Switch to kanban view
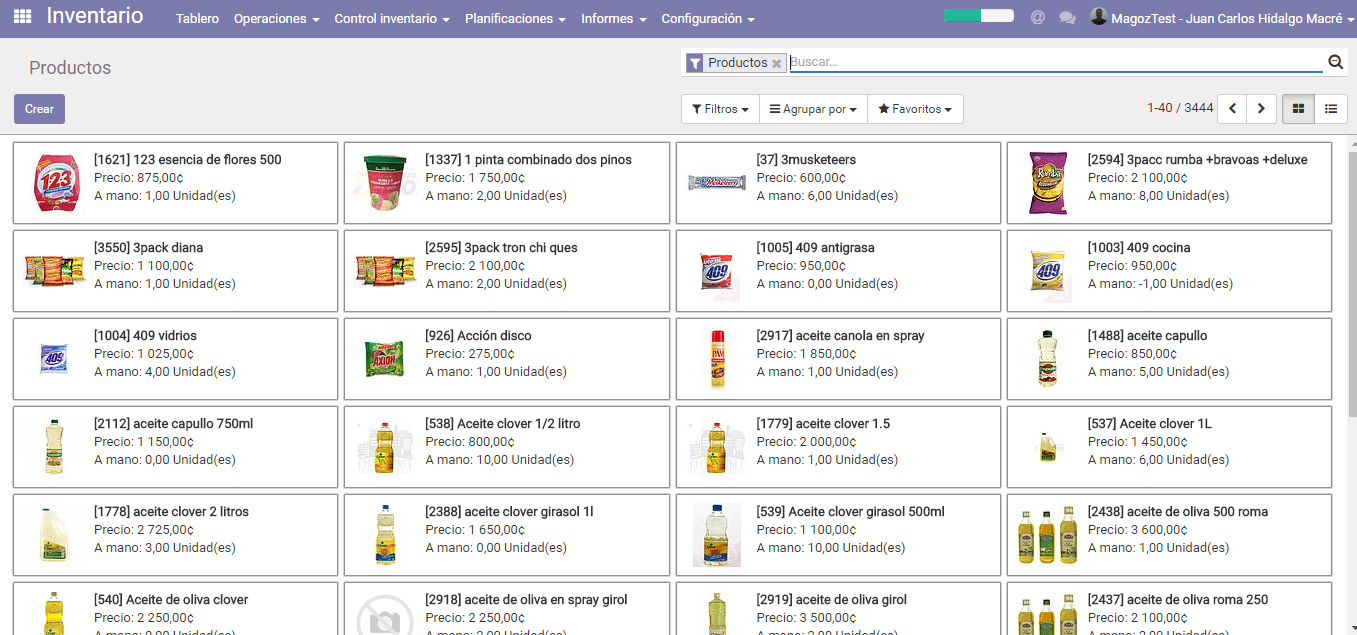Viewport: 1357px width, 635px height. pyautogui.click(x=1299, y=109)
